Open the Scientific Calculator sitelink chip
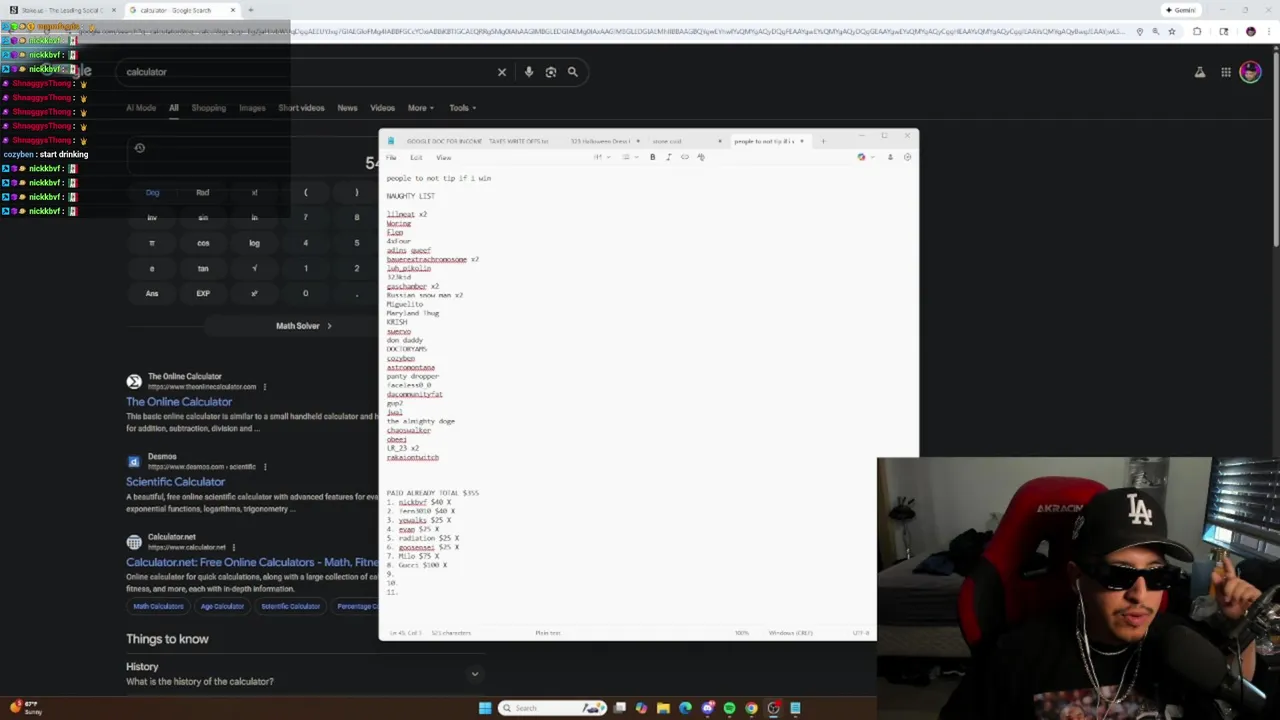This screenshot has width=1280, height=720. [x=290, y=606]
